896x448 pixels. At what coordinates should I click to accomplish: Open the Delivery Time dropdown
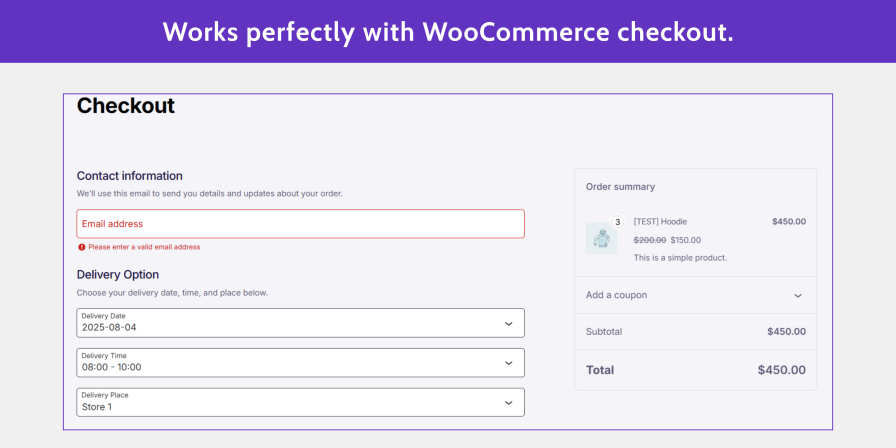tap(300, 363)
